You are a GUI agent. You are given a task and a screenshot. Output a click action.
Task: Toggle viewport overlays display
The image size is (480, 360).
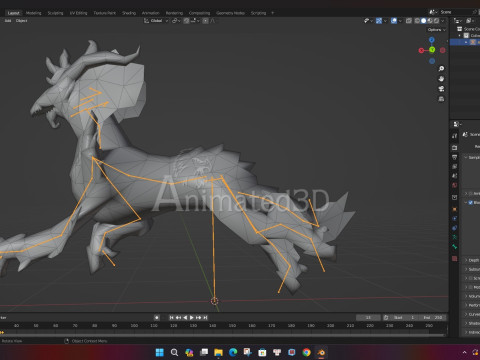[x=394, y=21]
